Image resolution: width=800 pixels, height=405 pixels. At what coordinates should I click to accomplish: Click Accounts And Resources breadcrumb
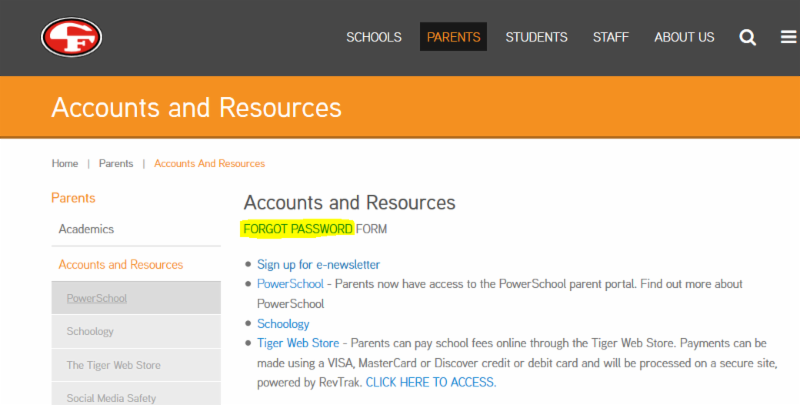click(x=209, y=163)
